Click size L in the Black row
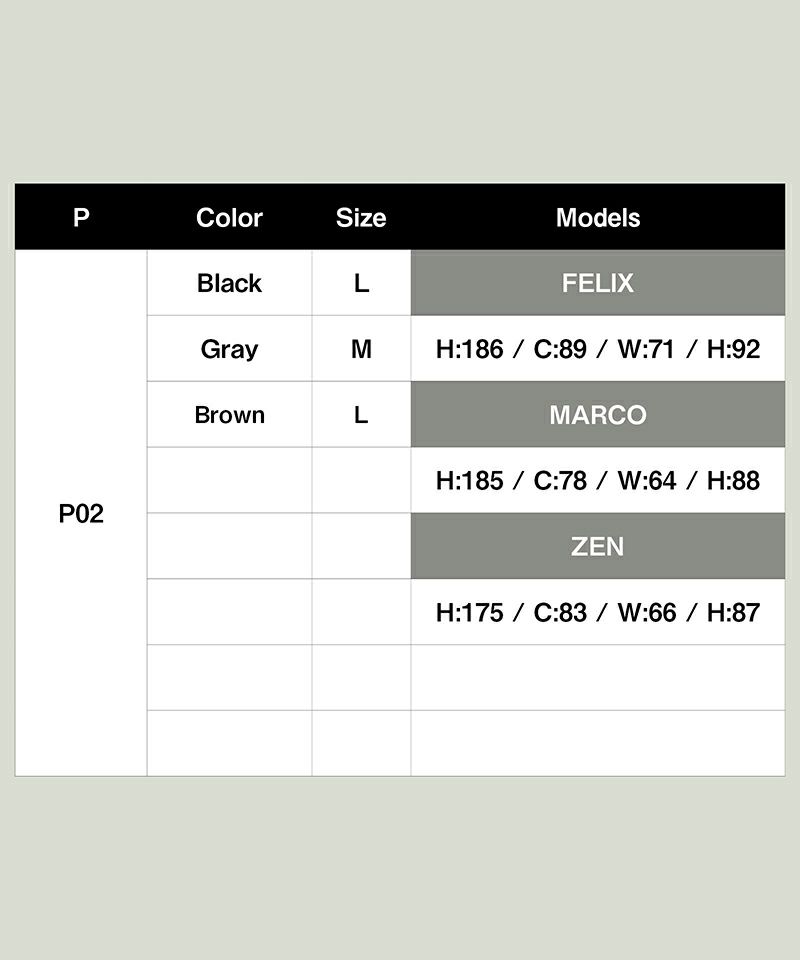 click(361, 283)
